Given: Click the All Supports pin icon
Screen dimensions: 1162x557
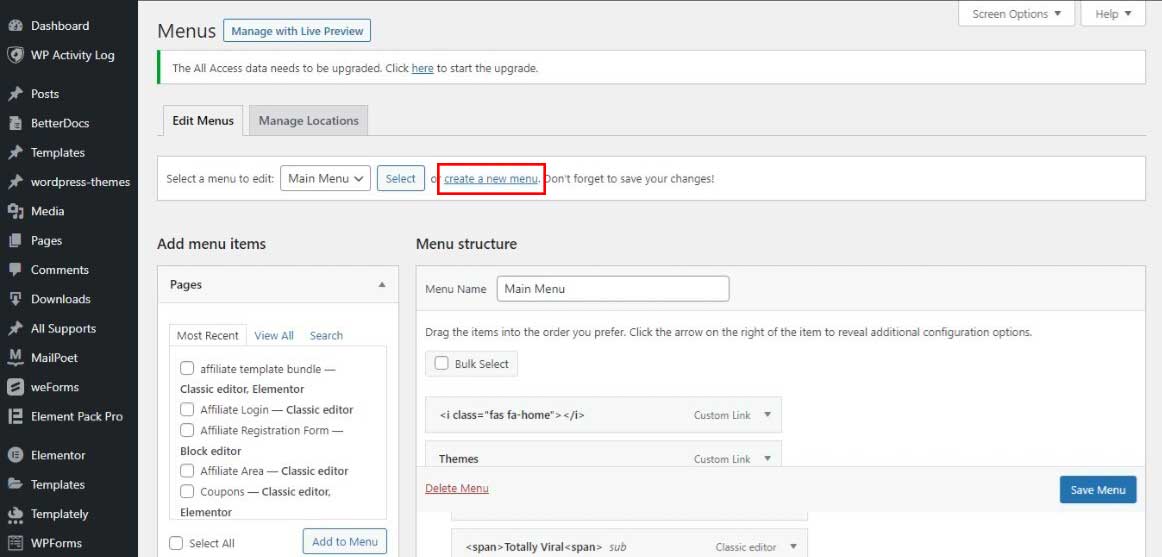Looking at the screenshot, I should 15,328.
